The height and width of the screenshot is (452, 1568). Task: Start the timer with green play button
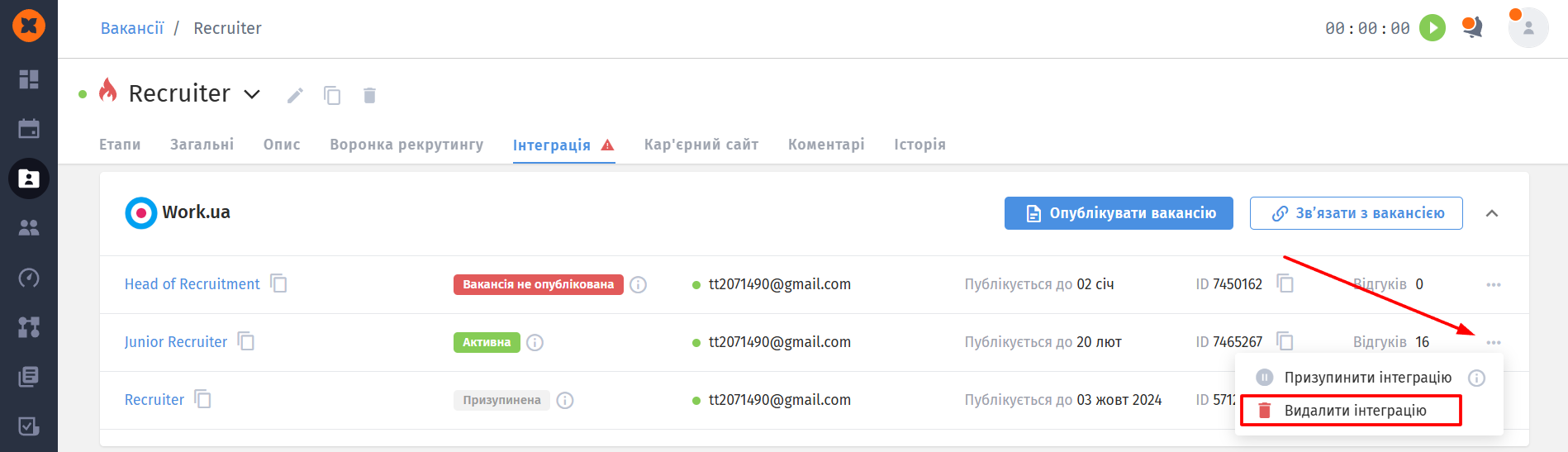1433,28
